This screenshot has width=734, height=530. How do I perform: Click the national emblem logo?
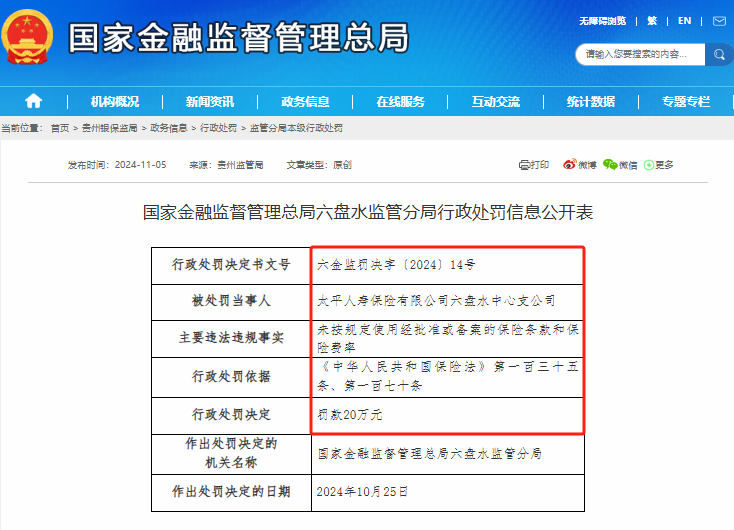[x=27, y=37]
